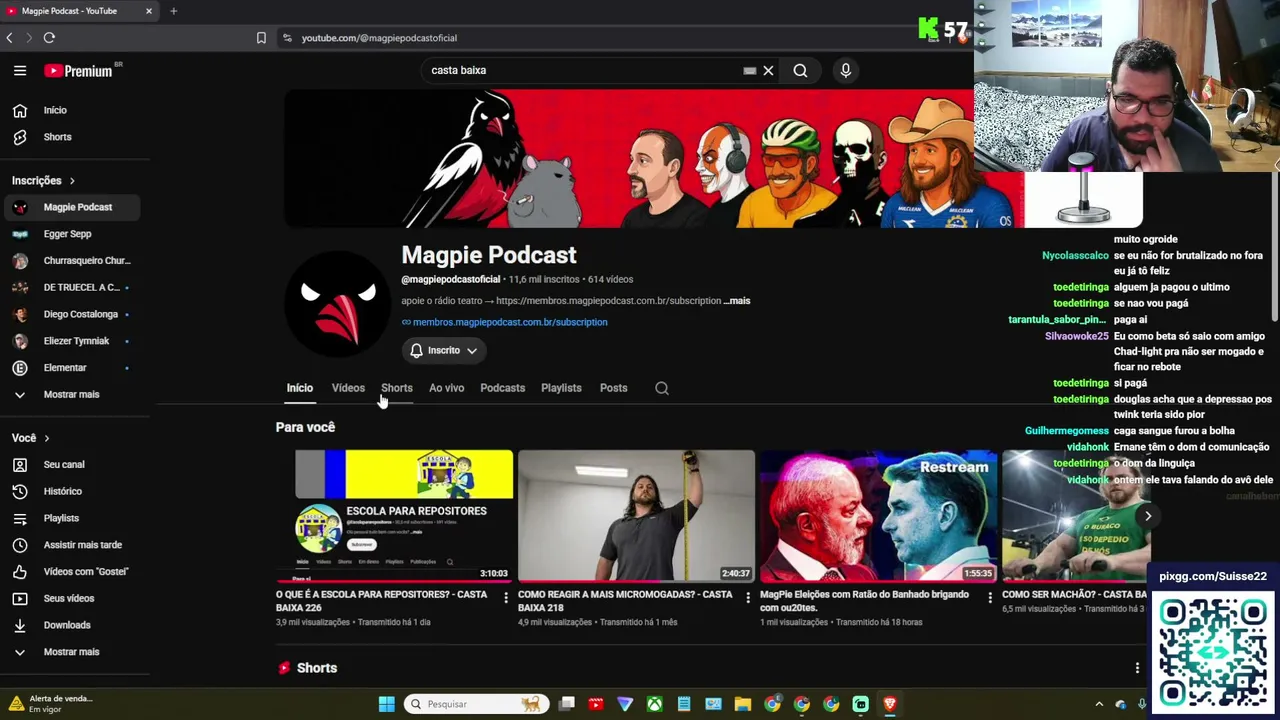Viewport: 1280px width, 720px height.
Task: Open Início in the sidebar
Action: click(x=70, y=110)
